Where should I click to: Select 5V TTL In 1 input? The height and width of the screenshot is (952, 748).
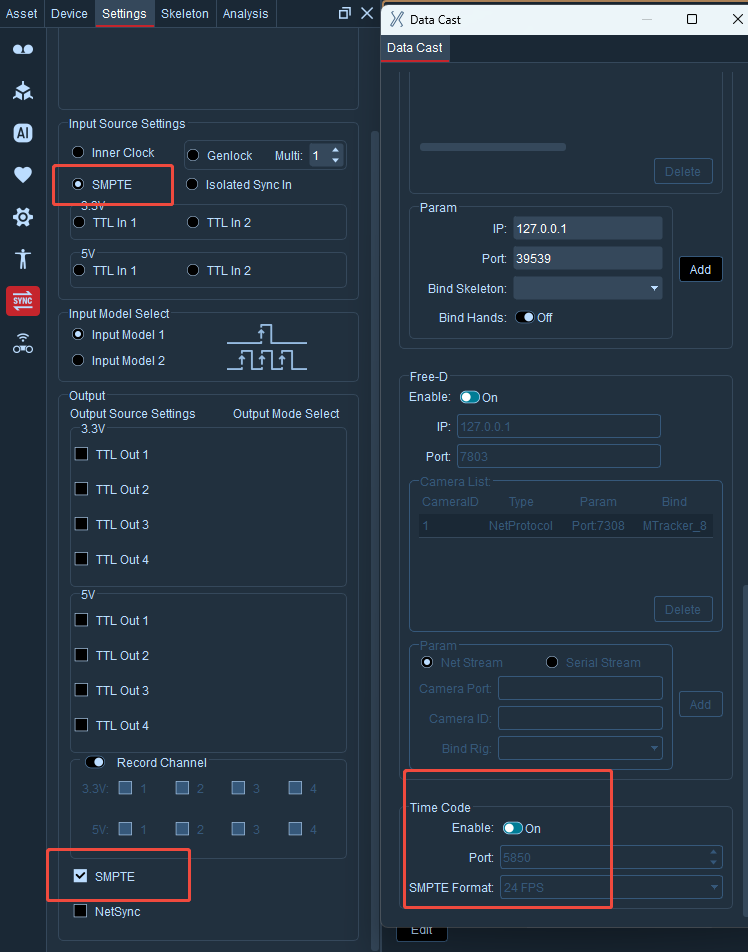click(x=79, y=270)
